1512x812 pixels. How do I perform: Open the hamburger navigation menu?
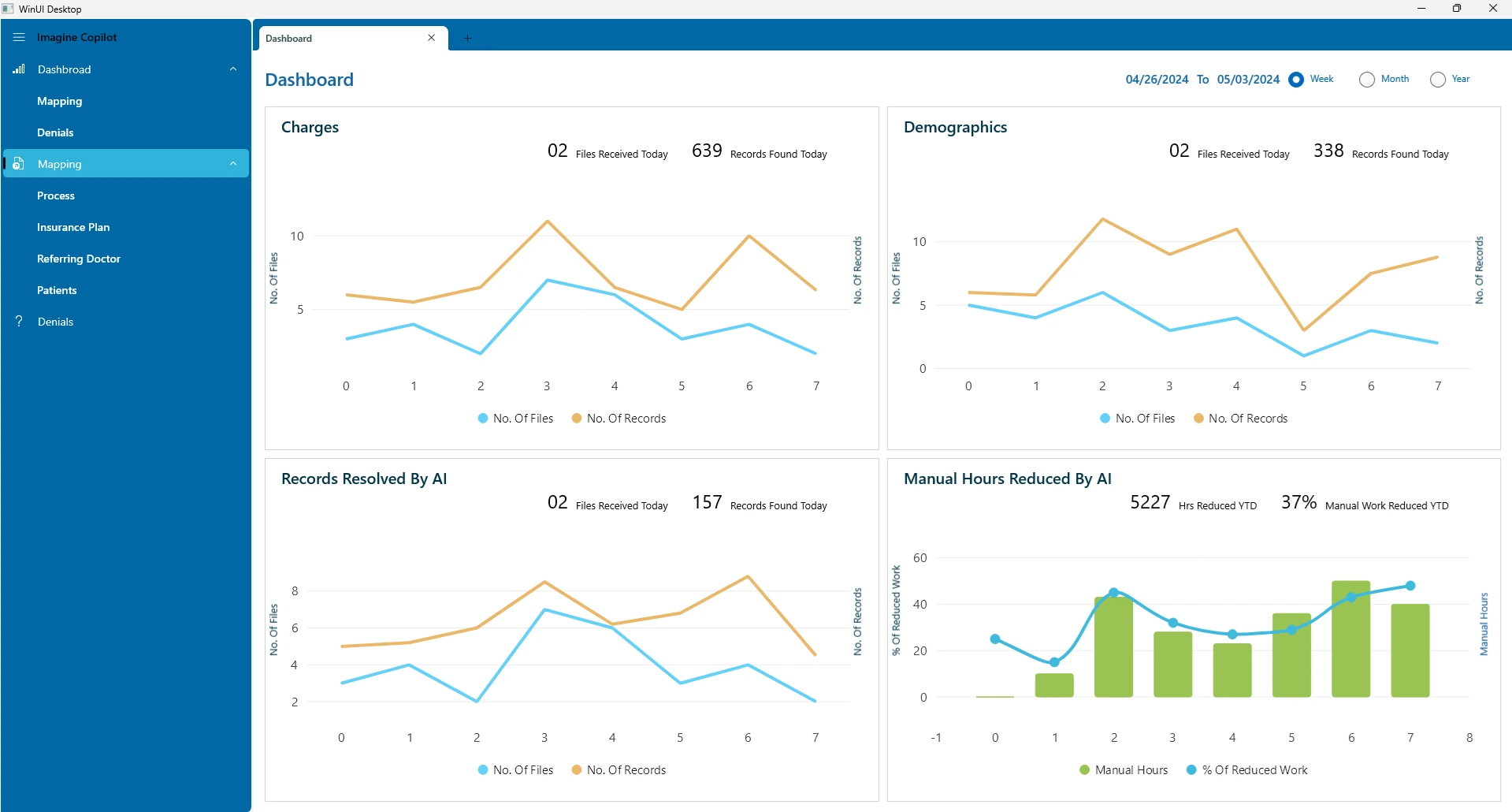[19, 37]
